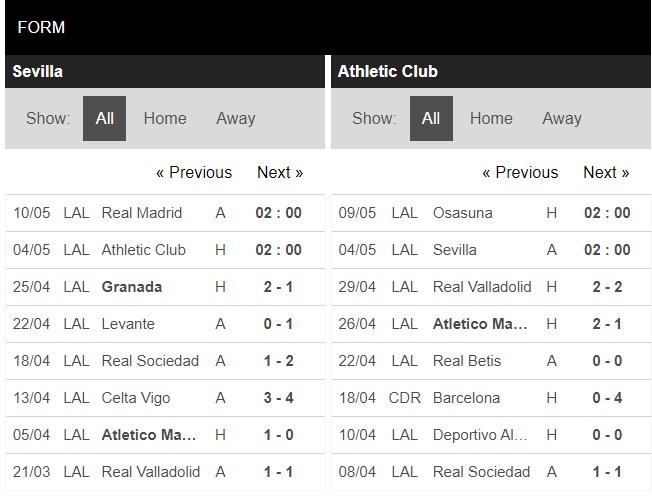Open Athletic Club's Previous matches page
Viewport: 652px width, 503px height.
[x=520, y=172]
